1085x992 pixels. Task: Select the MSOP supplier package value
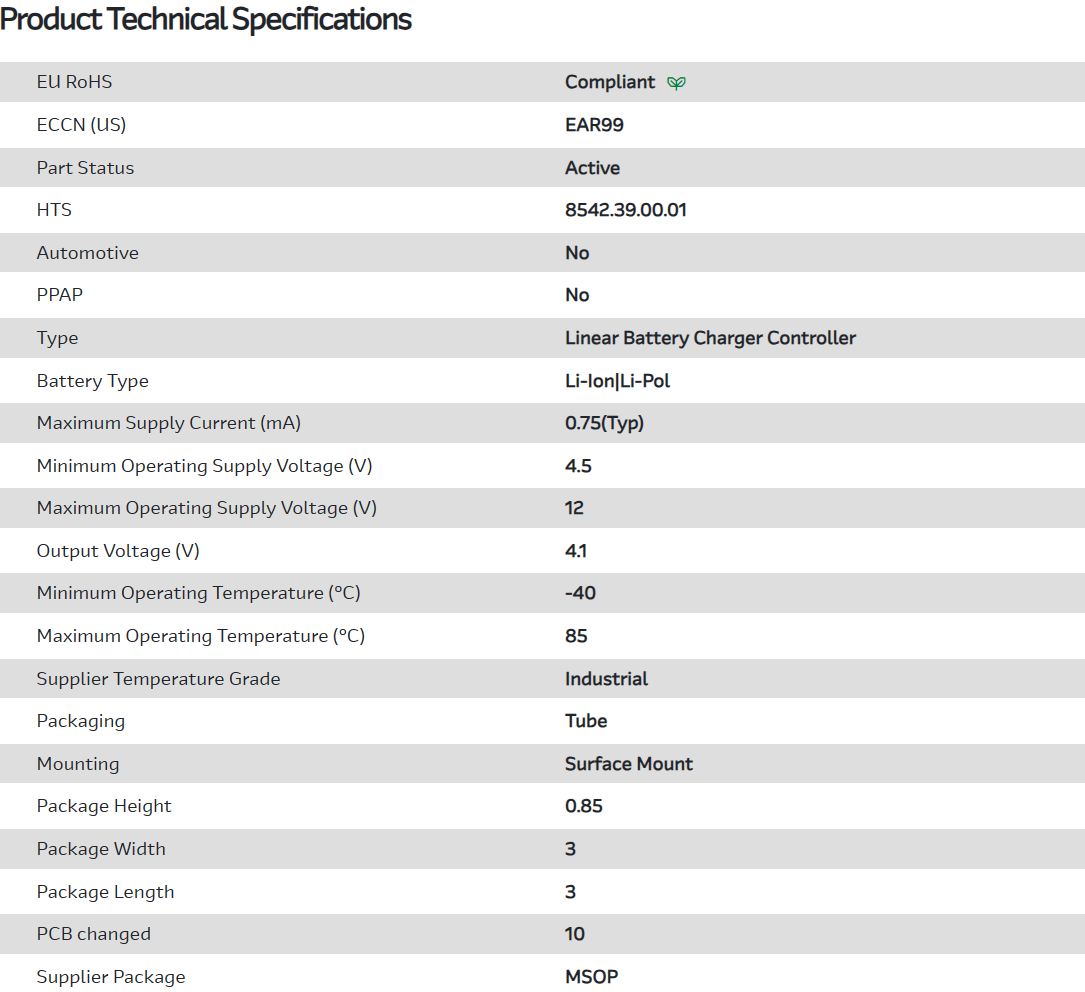pyautogui.click(x=591, y=977)
